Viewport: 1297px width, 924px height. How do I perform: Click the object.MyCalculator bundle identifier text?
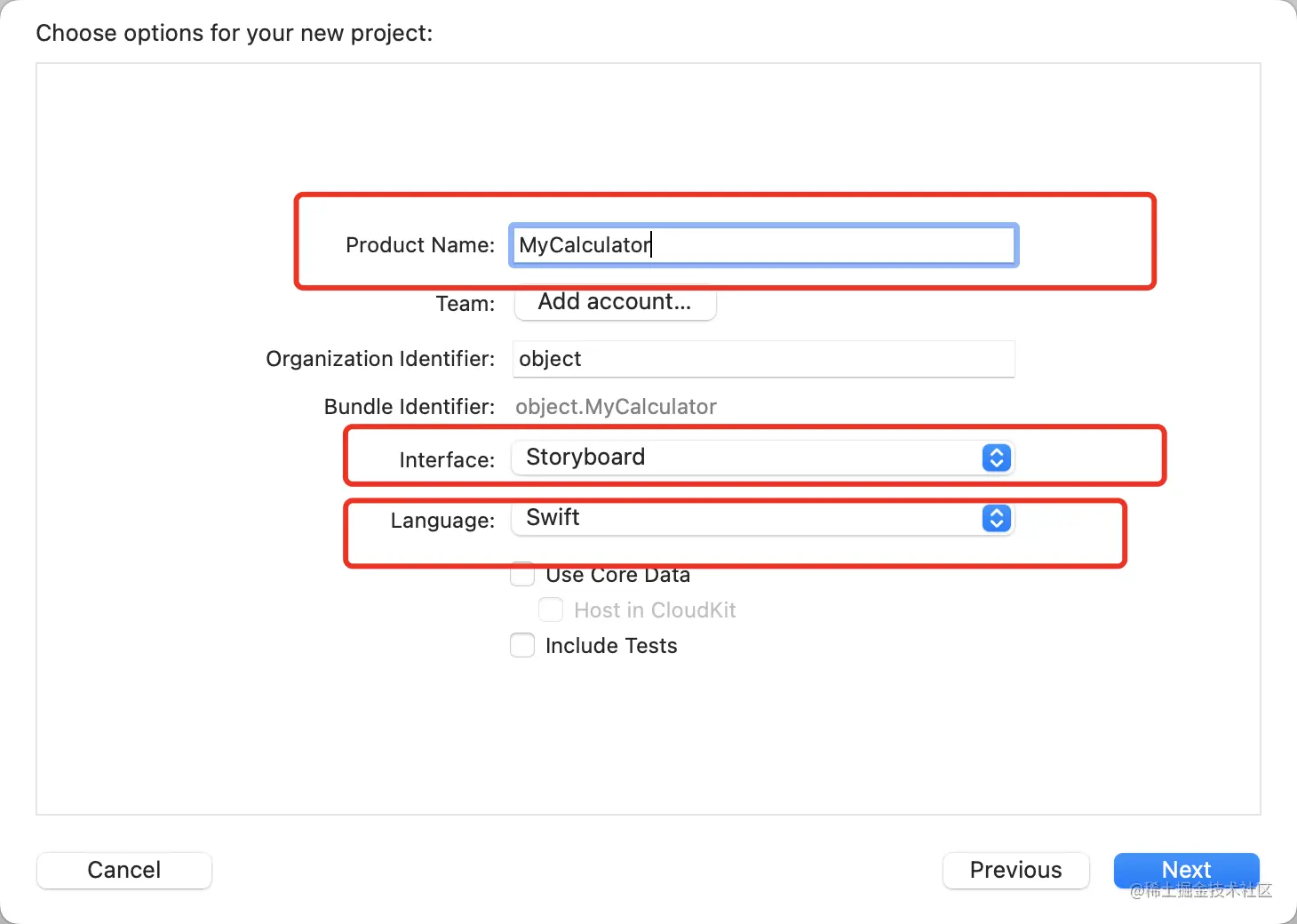(x=616, y=407)
